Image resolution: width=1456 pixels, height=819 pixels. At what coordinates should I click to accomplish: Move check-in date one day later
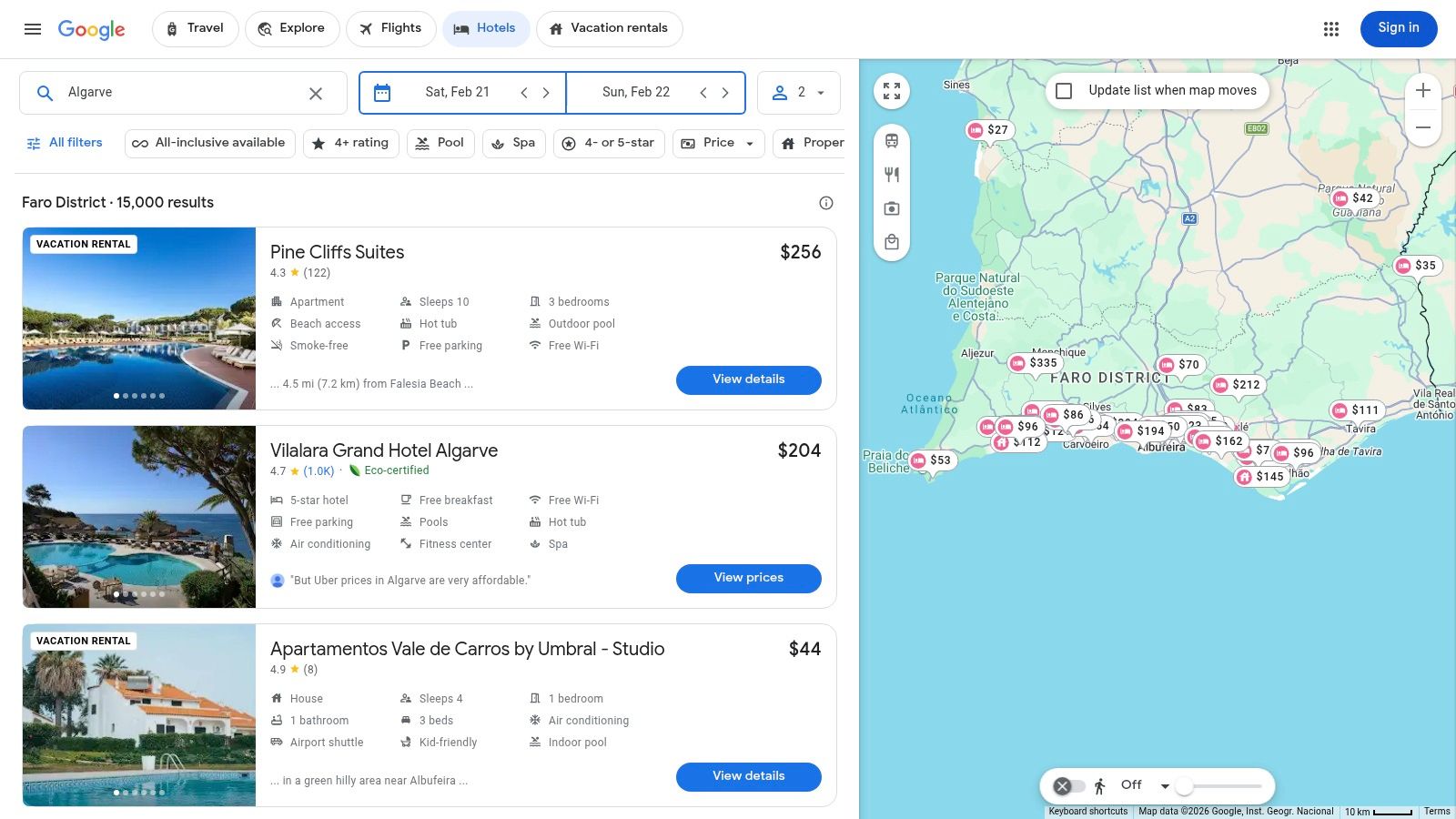(x=546, y=93)
